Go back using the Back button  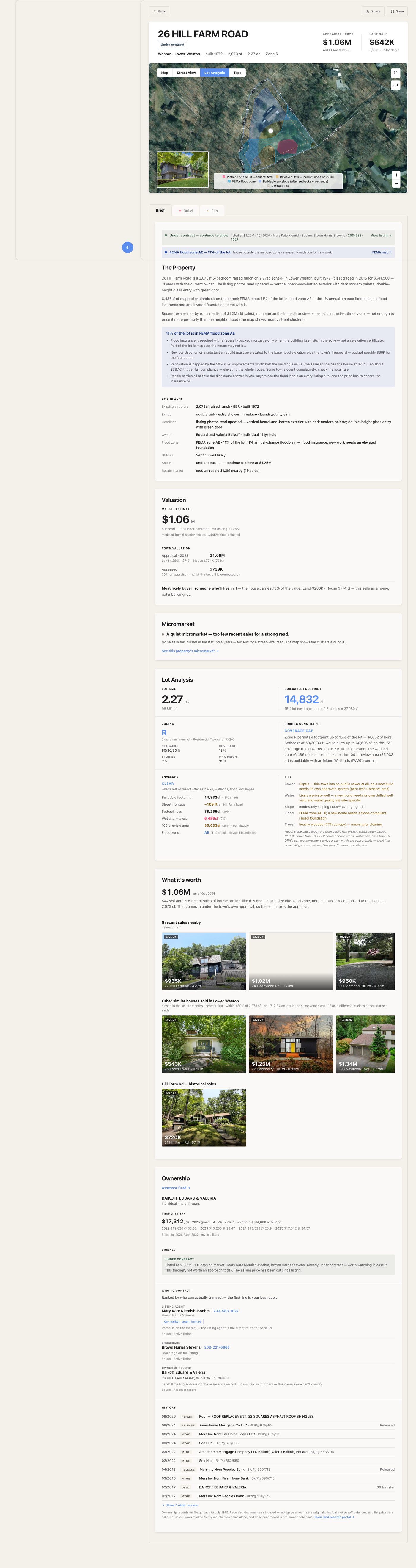point(159,11)
